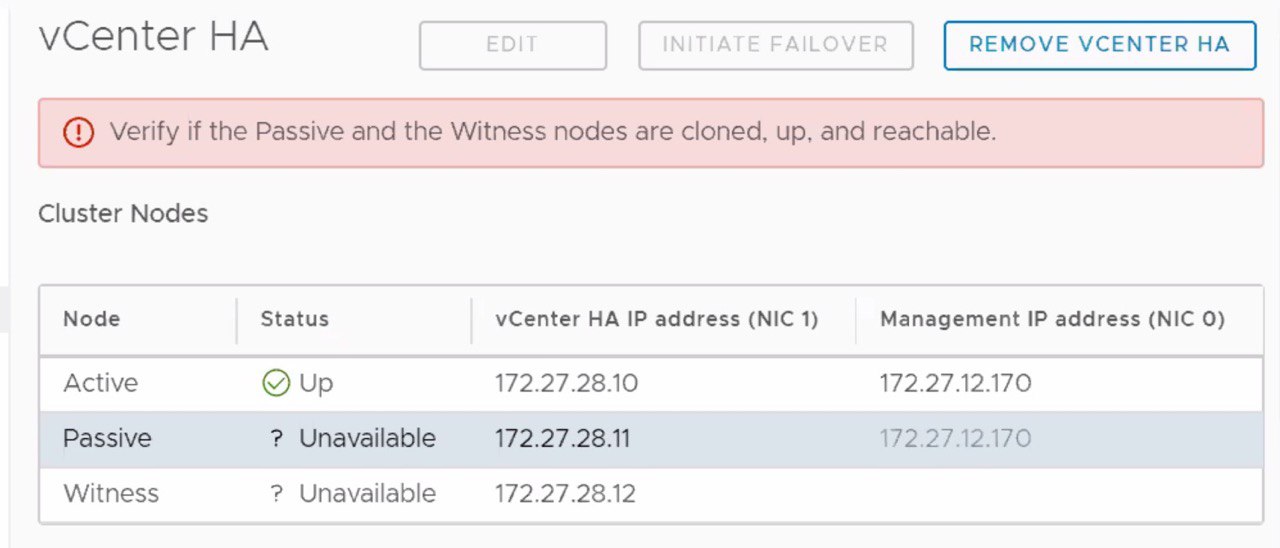Click the Remove vCenter HA button
The height and width of the screenshot is (548, 1280).
[1099, 45]
